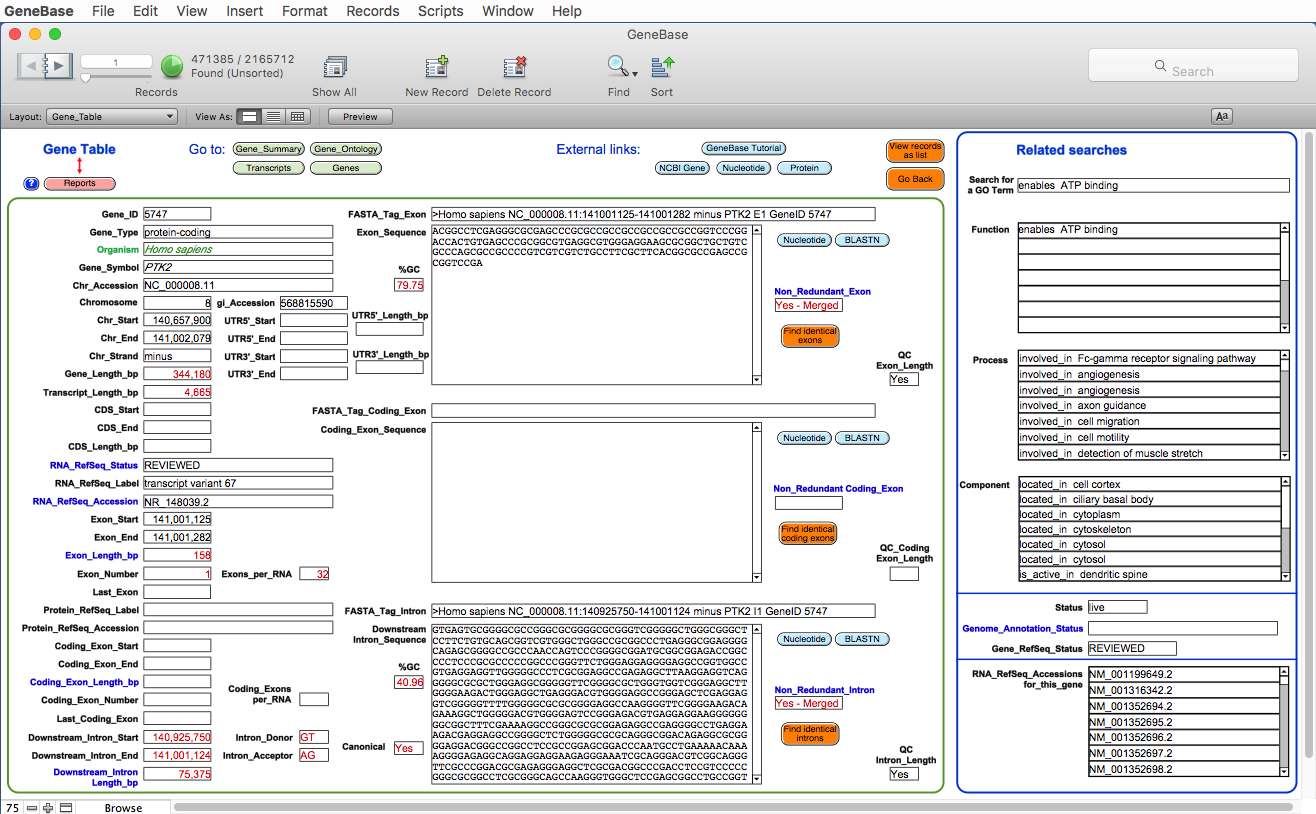Open the Find options dropdown arrow

[x=635, y=73]
